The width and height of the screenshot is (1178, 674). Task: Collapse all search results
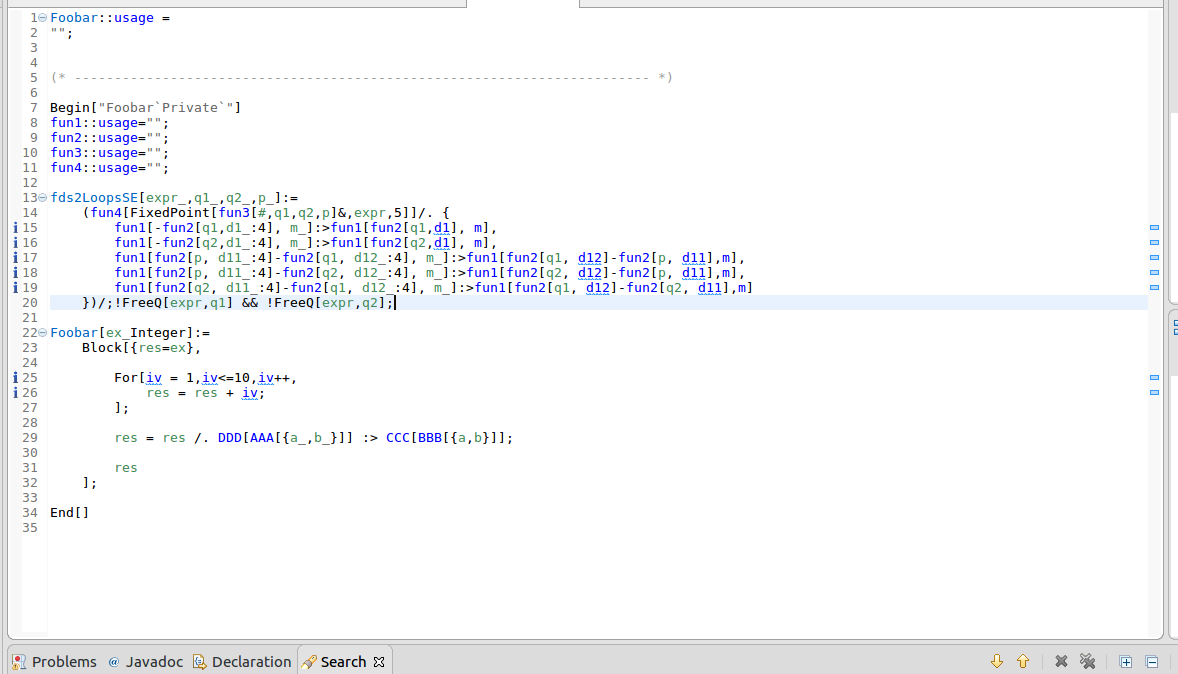(x=1151, y=661)
